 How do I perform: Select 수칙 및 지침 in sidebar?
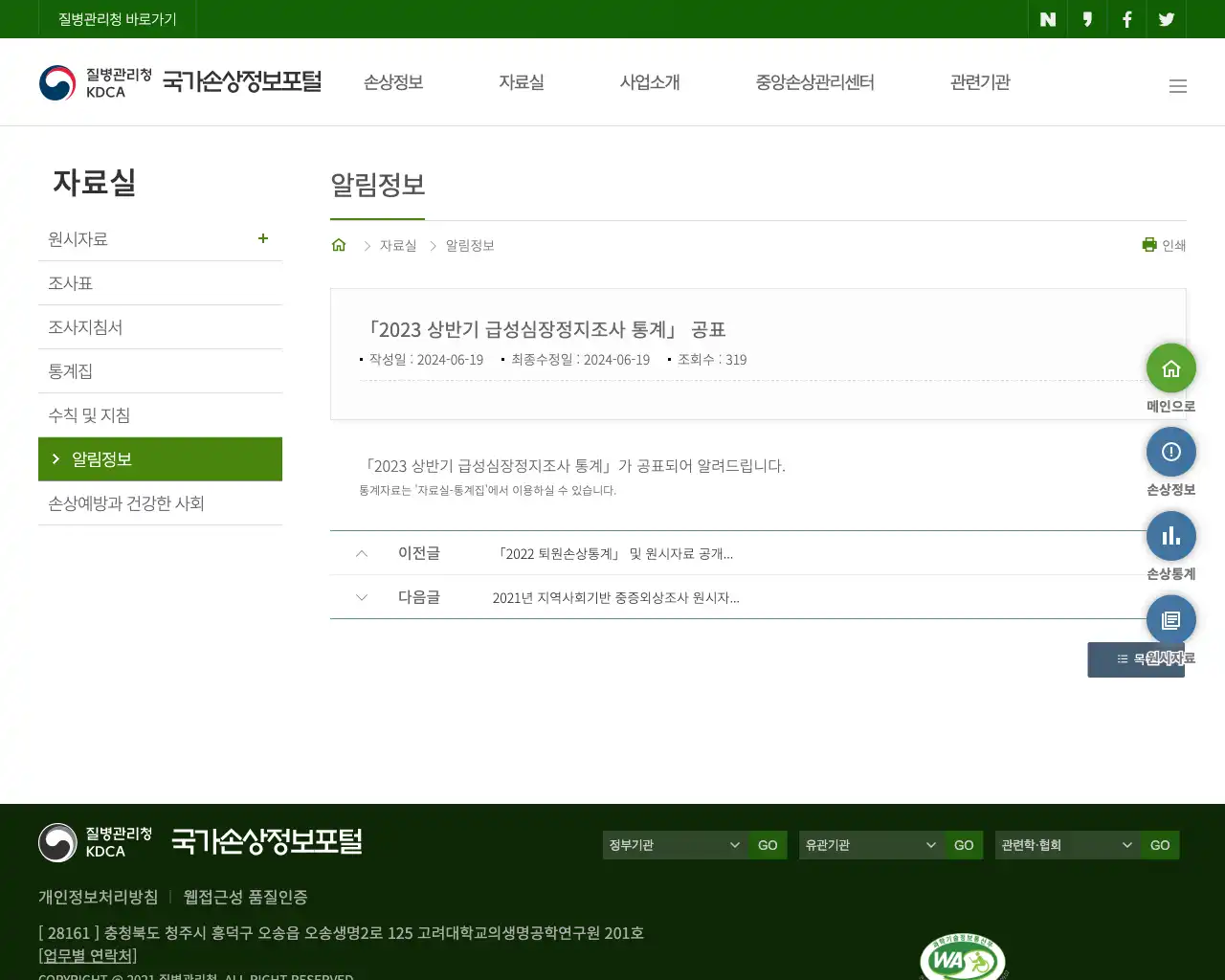pyautogui.click(x=160, y=415)
